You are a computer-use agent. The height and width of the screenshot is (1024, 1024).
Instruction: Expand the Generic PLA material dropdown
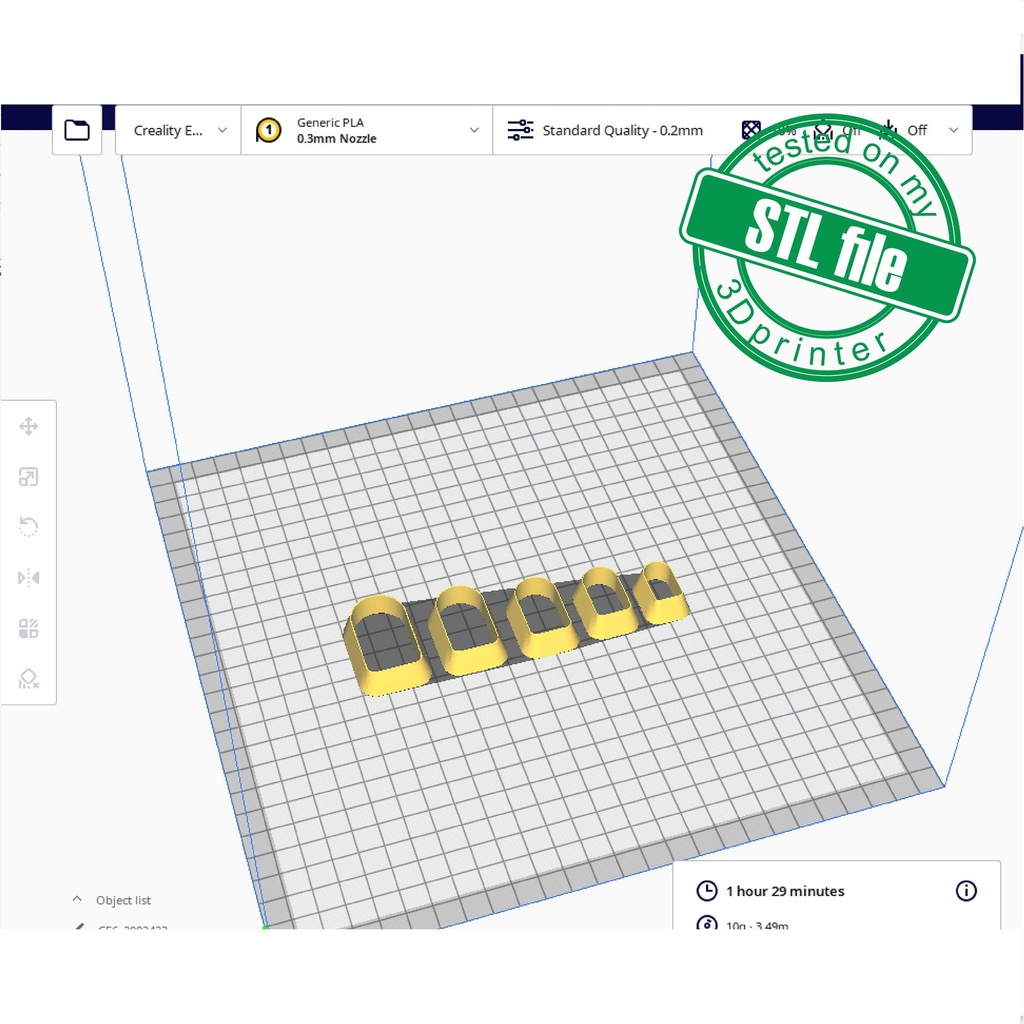[x=473, y=130]
